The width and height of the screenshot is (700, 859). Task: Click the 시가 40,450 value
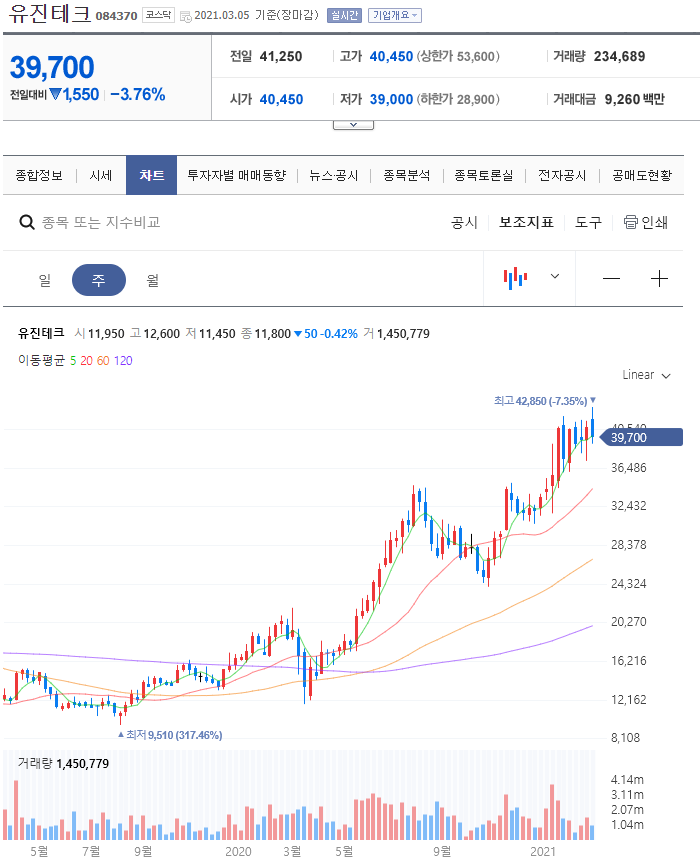tap(281, 99)
